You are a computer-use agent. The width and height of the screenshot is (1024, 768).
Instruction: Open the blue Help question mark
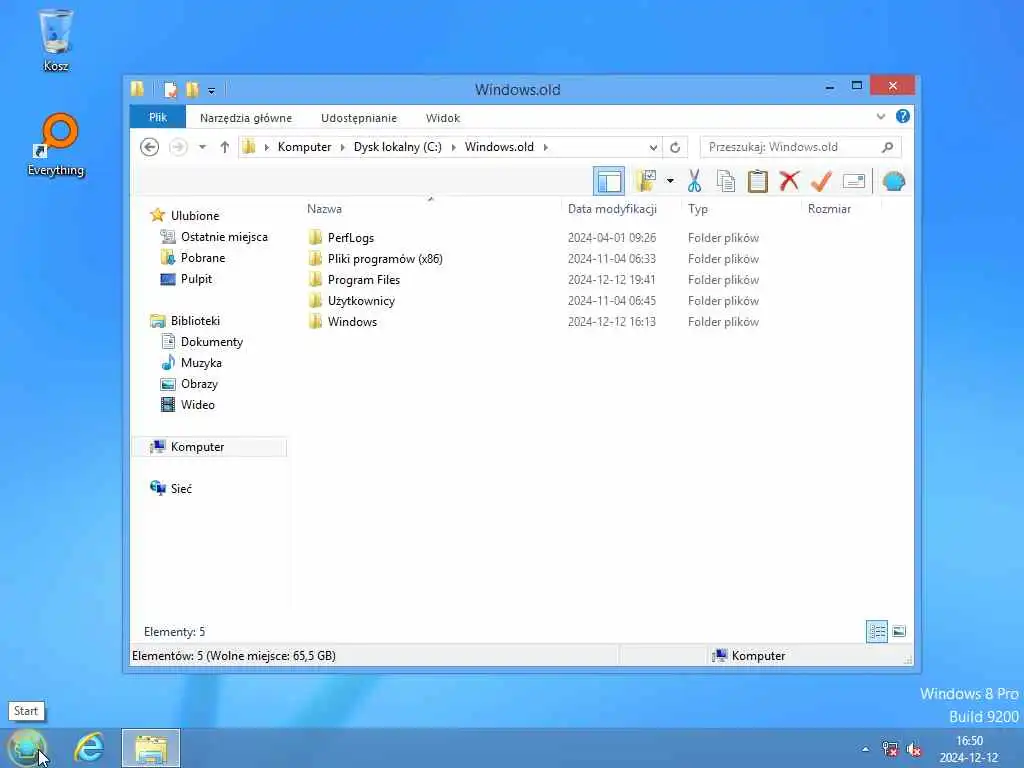tap(903, 116)
